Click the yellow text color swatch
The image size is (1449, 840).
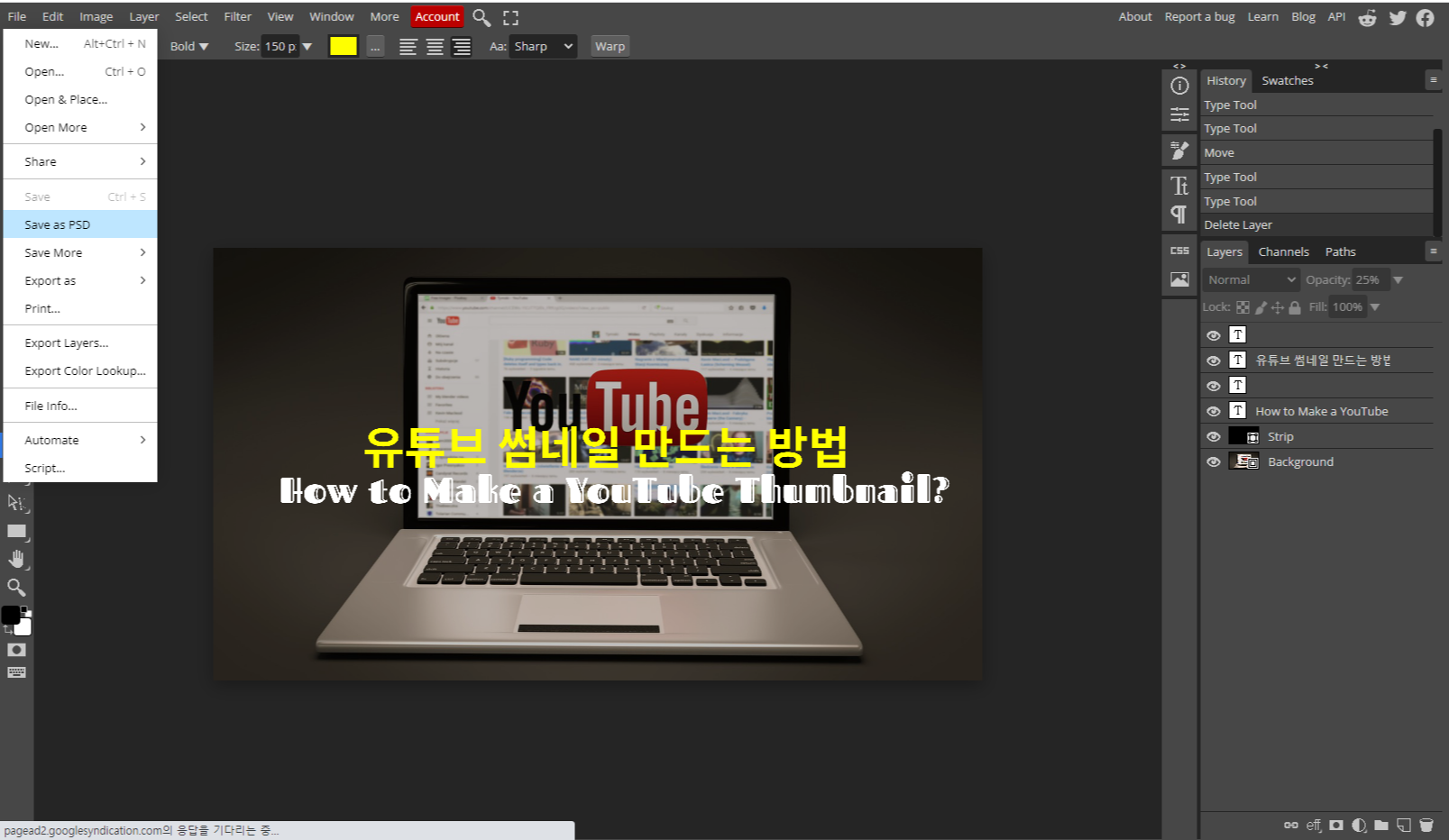tap(344, 47)
